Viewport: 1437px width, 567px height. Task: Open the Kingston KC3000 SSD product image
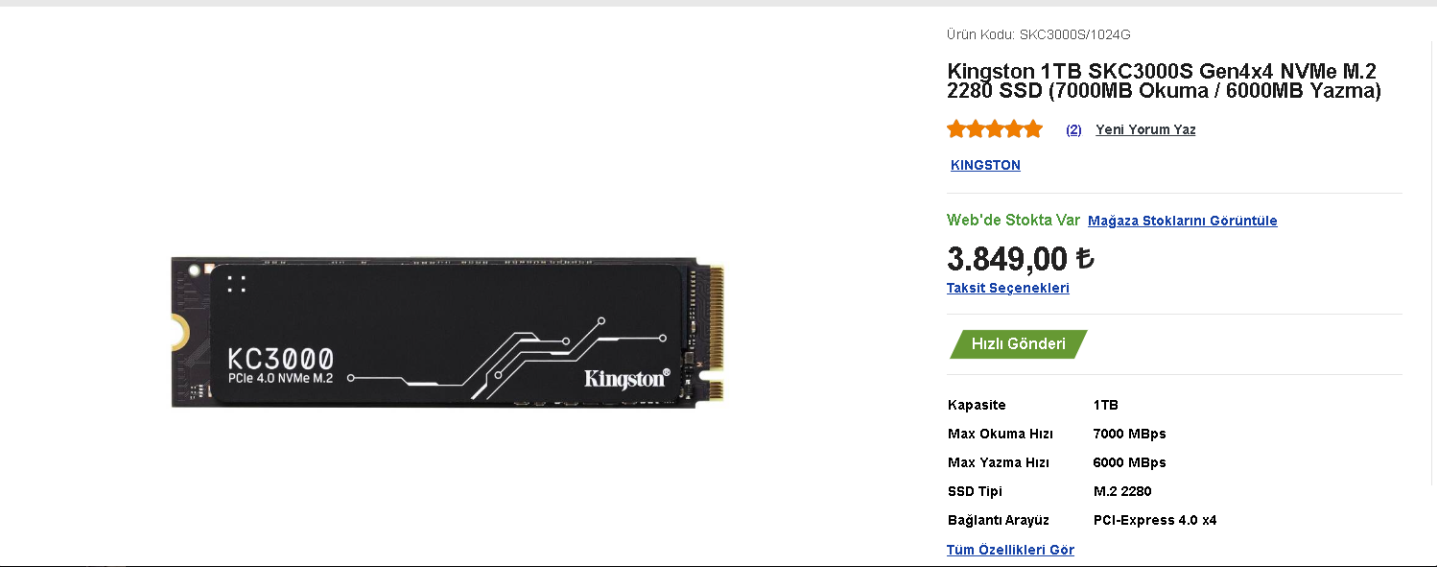(447, 332)
